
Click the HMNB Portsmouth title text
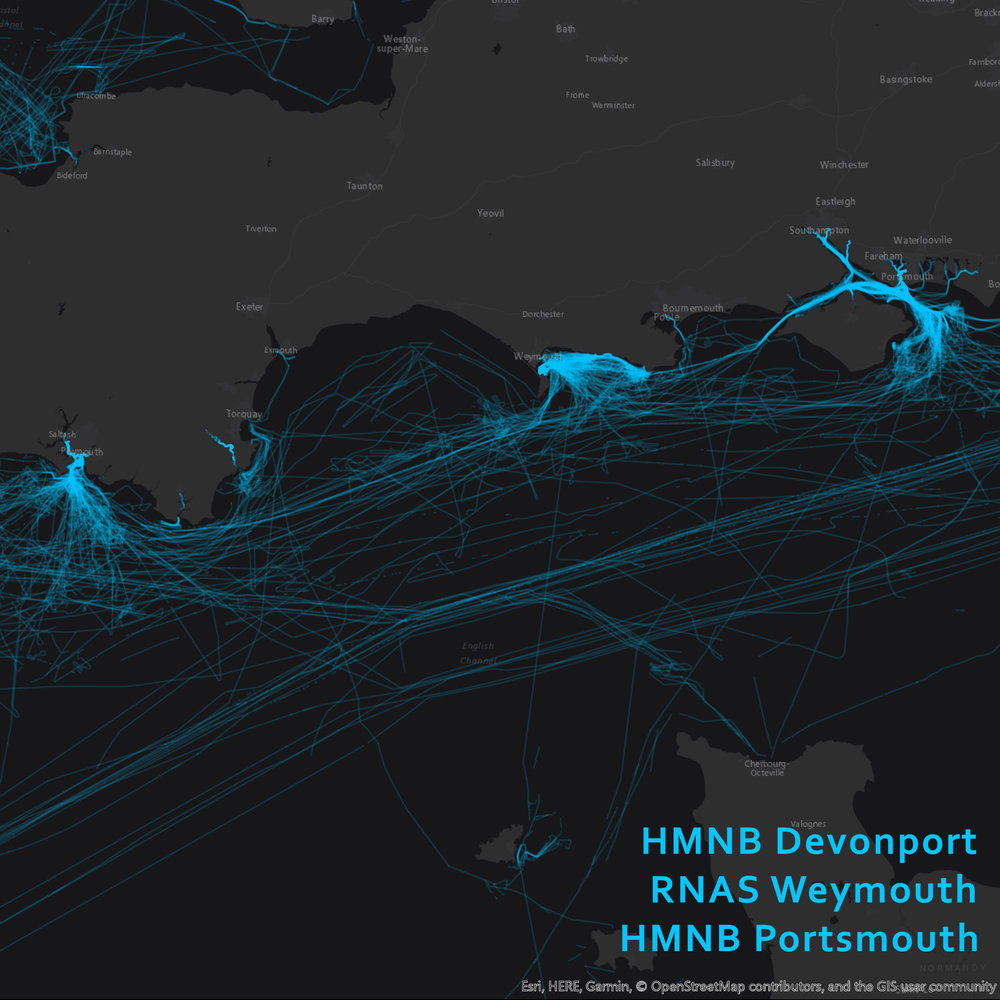pos(799,938)
